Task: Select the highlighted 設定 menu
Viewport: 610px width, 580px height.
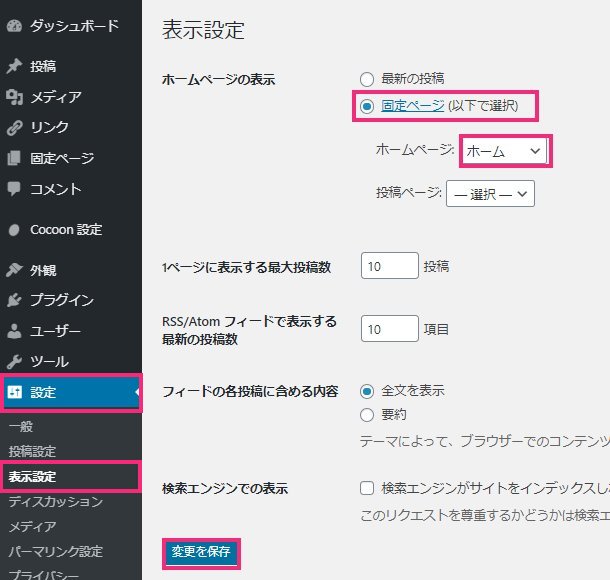Action: point(71,392)
